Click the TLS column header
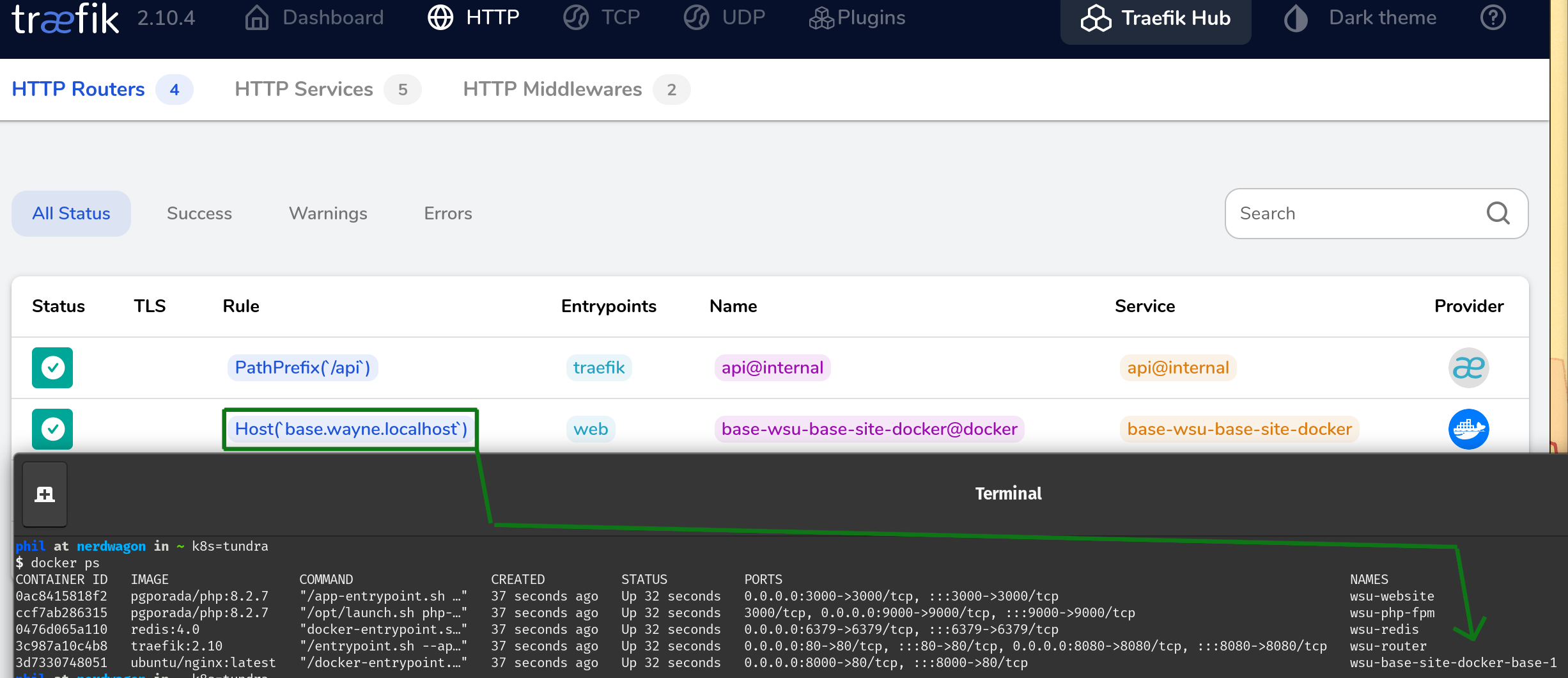 (x=150, y=306)
